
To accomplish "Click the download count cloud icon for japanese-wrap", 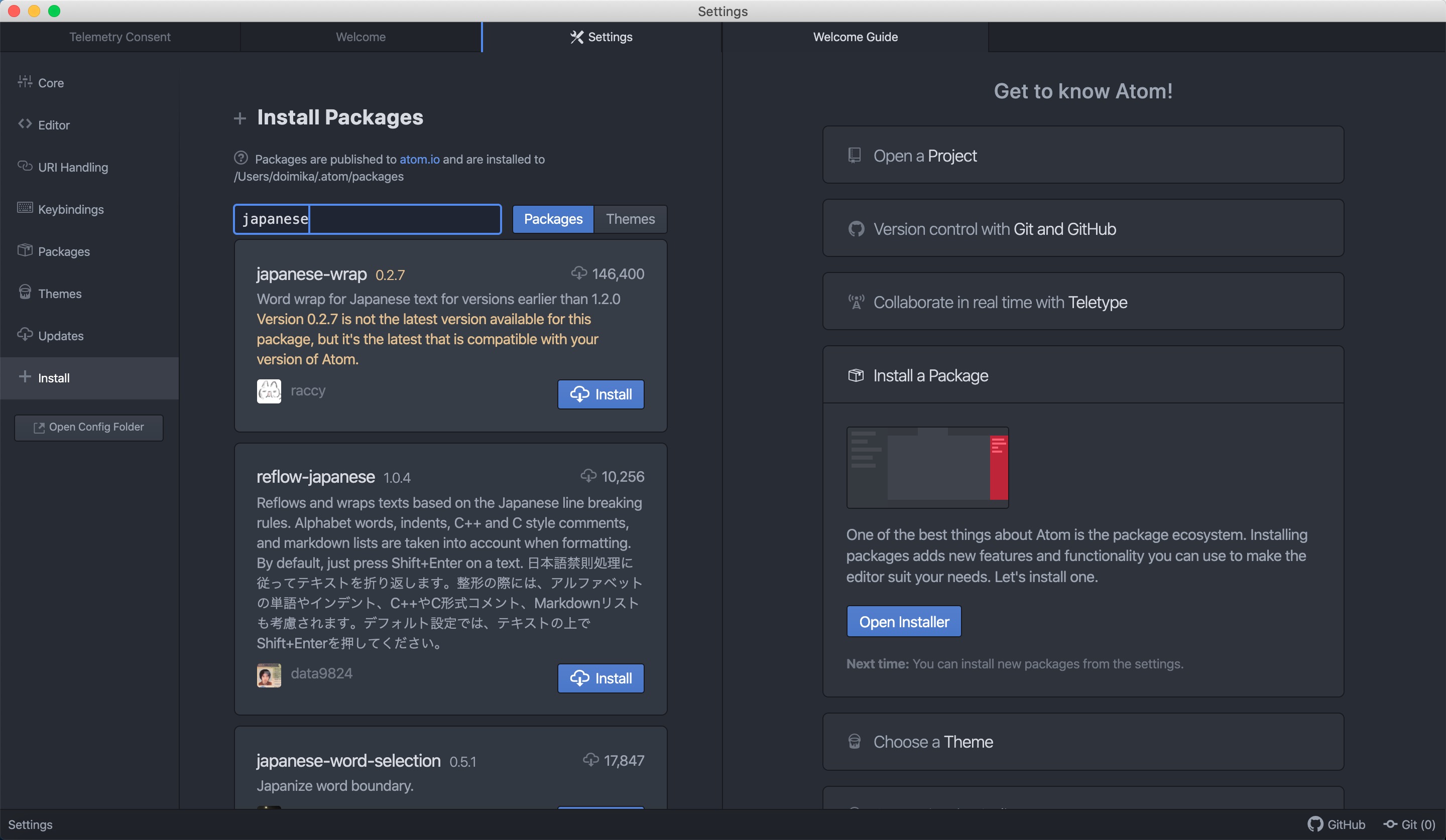I will 579,273.
